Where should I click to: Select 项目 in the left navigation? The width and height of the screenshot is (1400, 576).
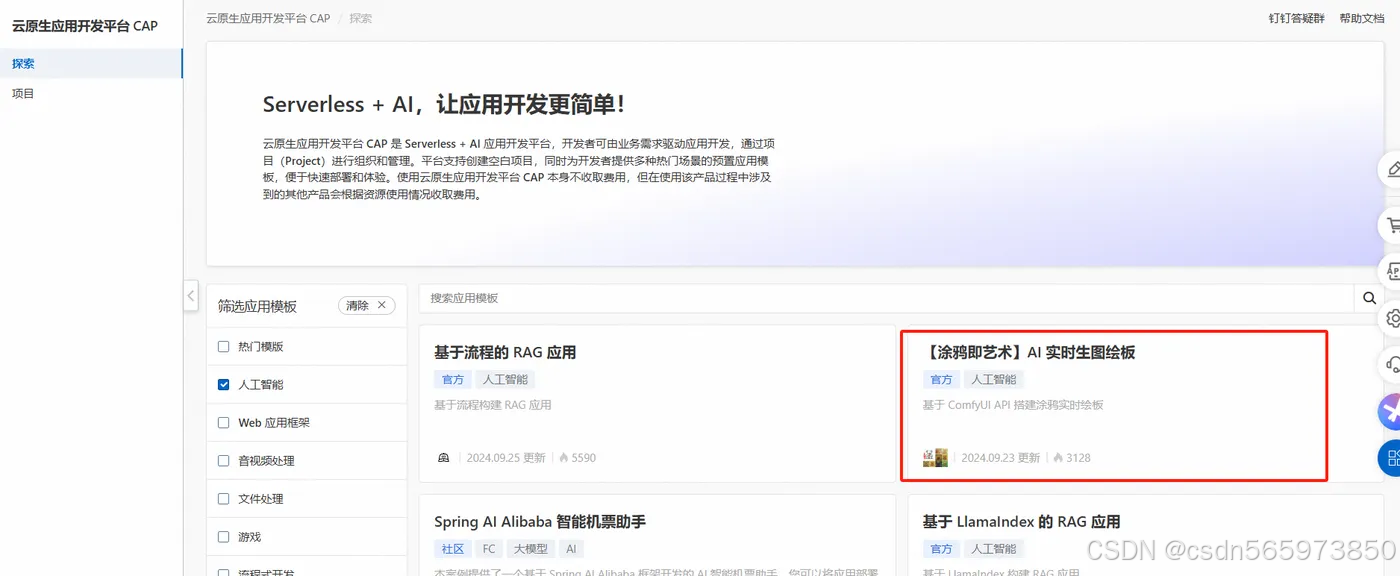click(91, 93)
